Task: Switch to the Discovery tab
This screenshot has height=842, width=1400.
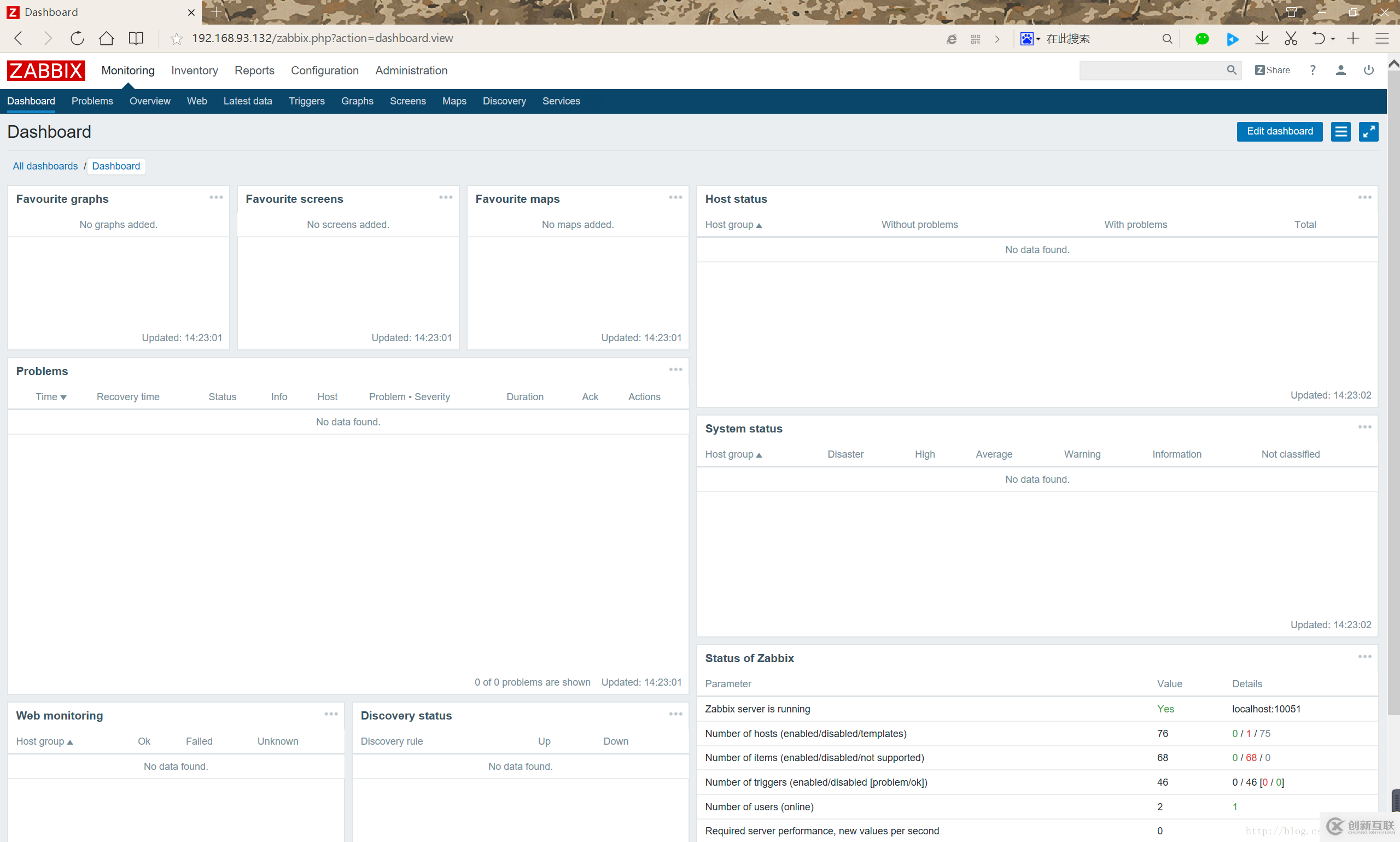Action: point(504,101)
